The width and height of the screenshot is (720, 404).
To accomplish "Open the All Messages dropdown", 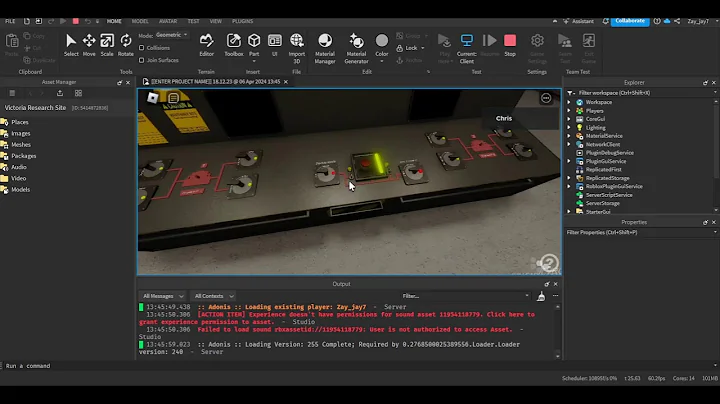I will tap(163, 296).
